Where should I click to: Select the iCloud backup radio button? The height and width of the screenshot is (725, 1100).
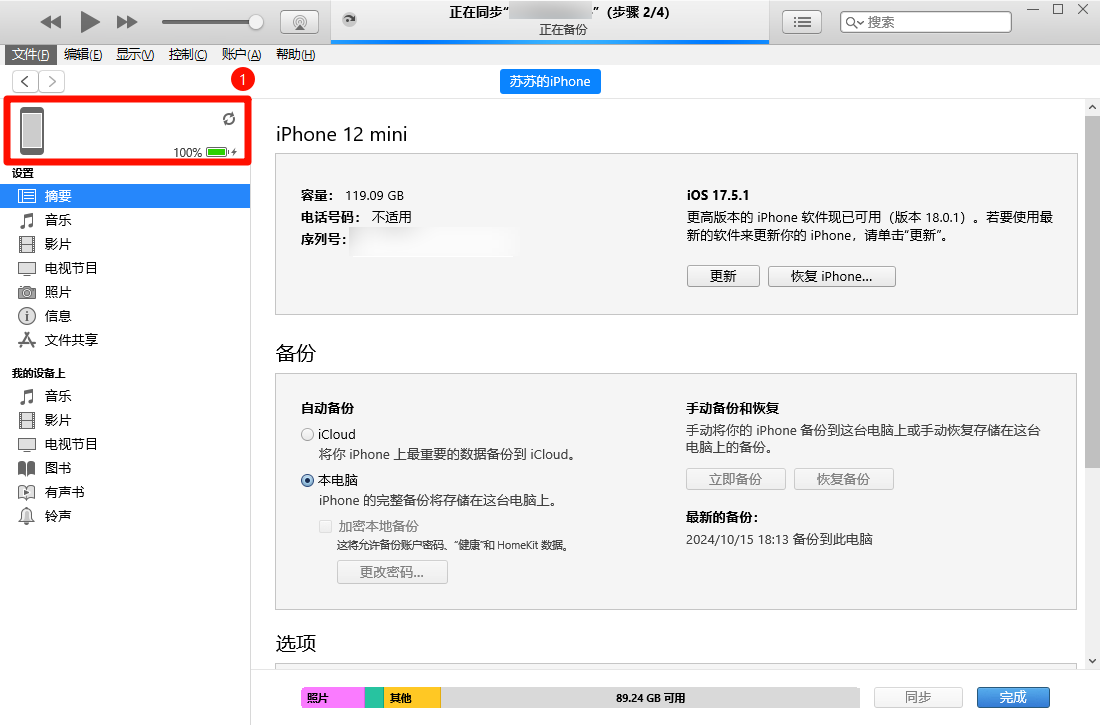click(x=307, y=434)
